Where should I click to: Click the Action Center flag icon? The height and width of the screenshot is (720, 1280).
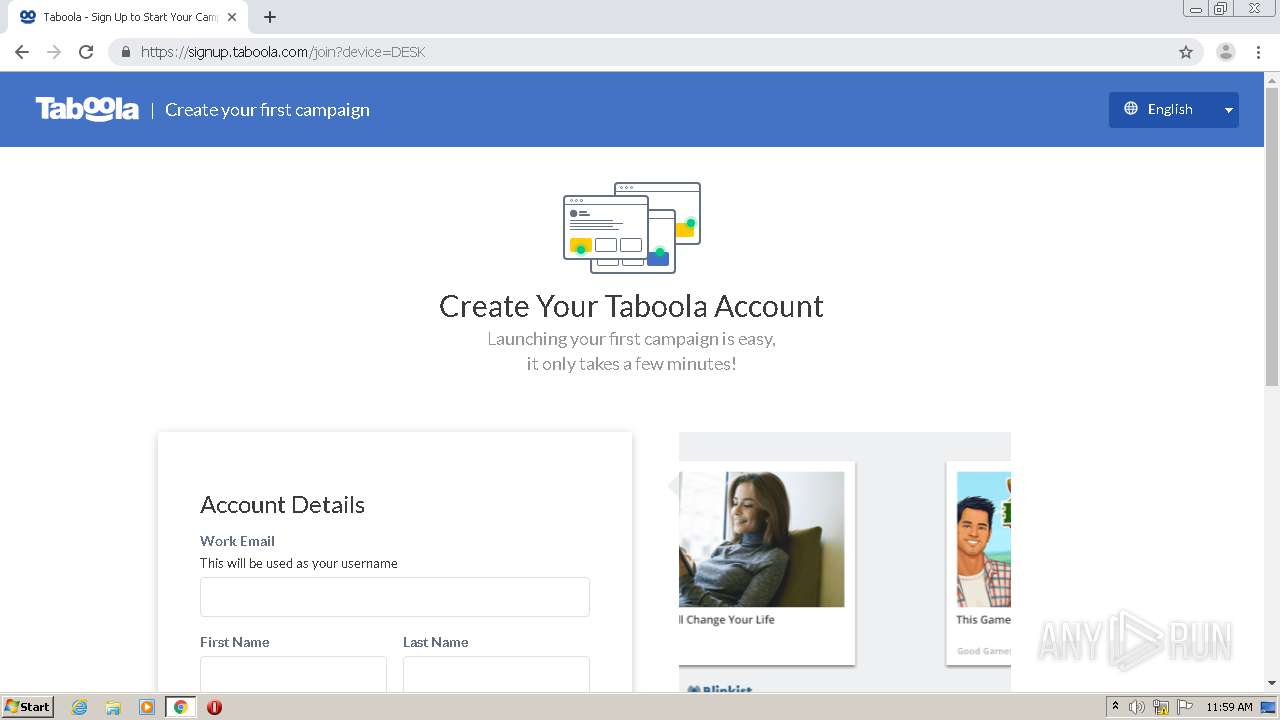[1185, 707]
